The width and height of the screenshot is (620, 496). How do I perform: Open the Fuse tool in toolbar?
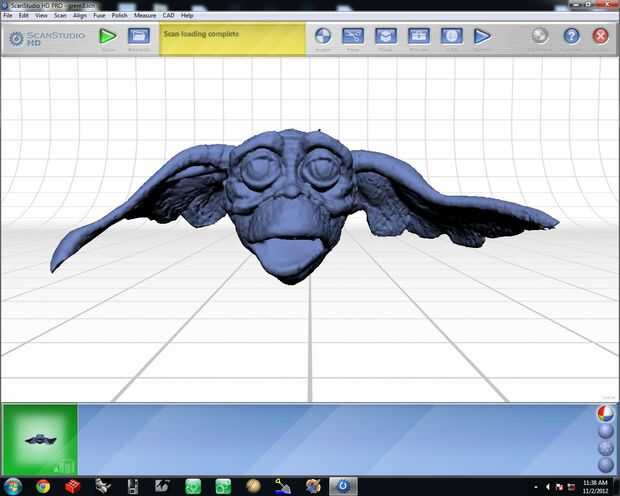click(386, 36)
